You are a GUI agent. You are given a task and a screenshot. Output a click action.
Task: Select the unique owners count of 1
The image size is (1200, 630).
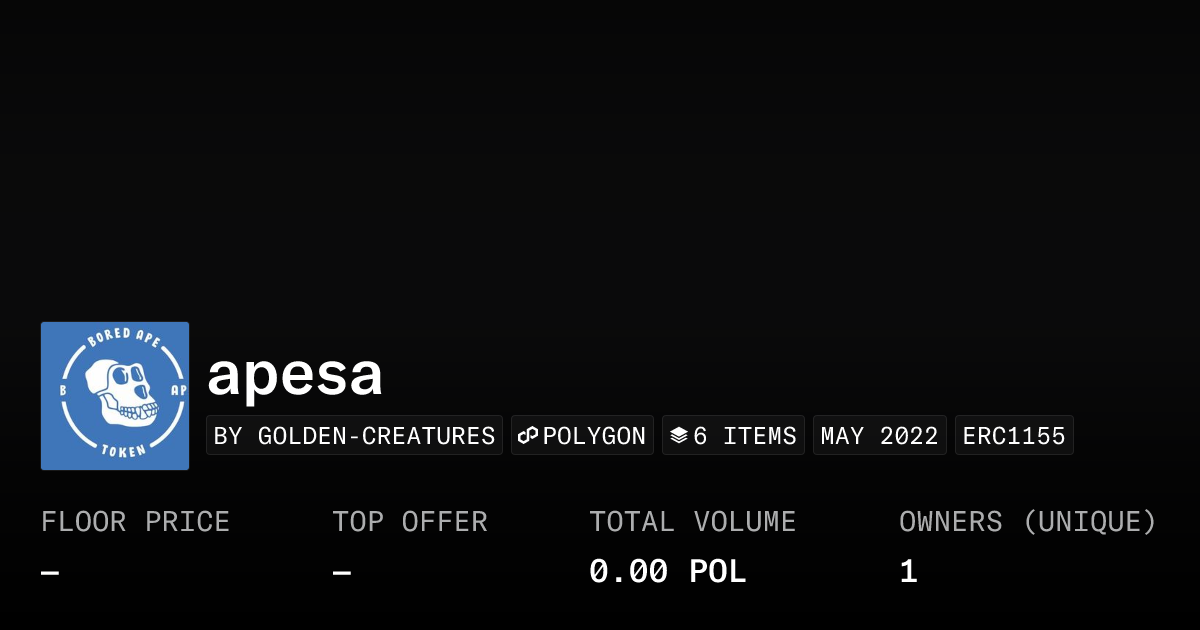(908, 572)
